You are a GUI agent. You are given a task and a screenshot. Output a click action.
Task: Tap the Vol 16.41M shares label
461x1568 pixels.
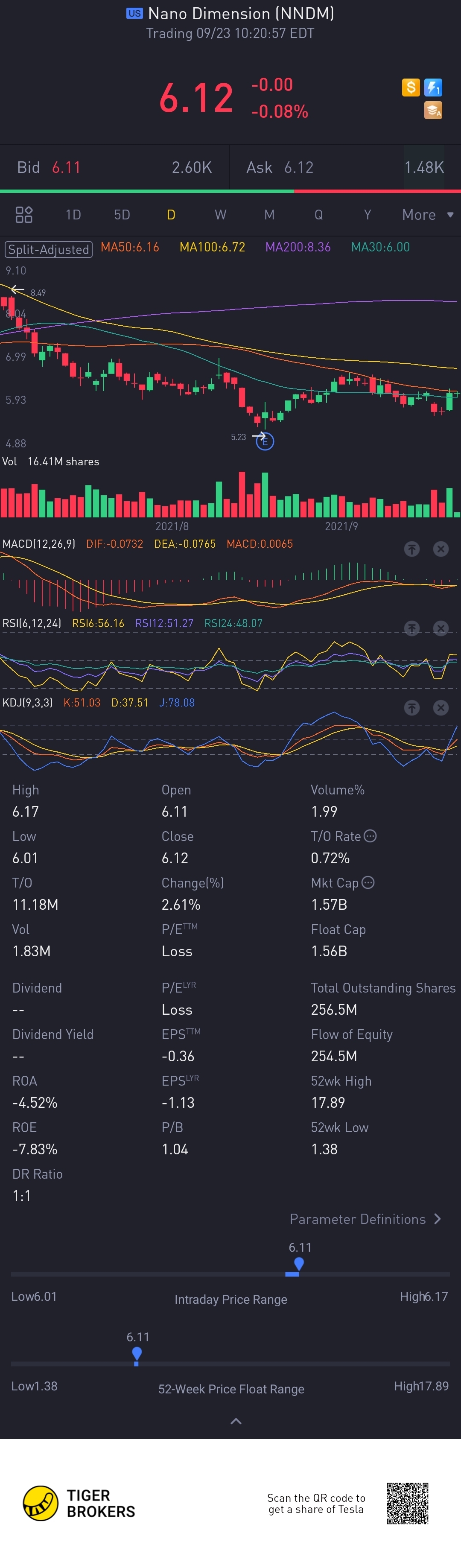click(50, 461)
